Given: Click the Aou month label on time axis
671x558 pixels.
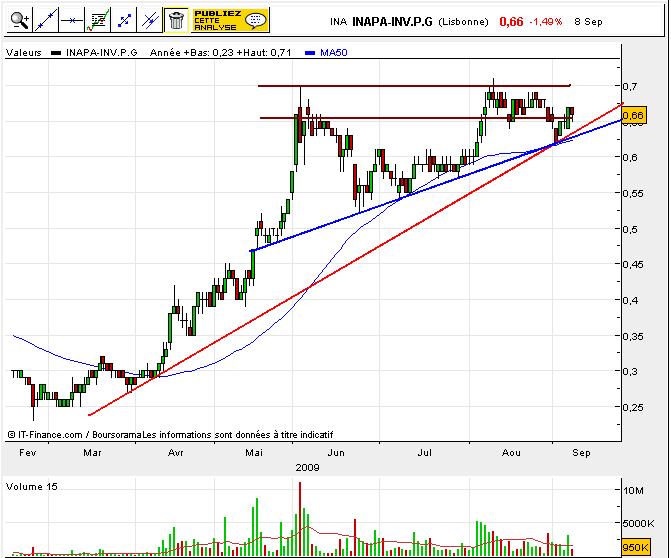Looking at the screenshot, I should click(511, 452).
